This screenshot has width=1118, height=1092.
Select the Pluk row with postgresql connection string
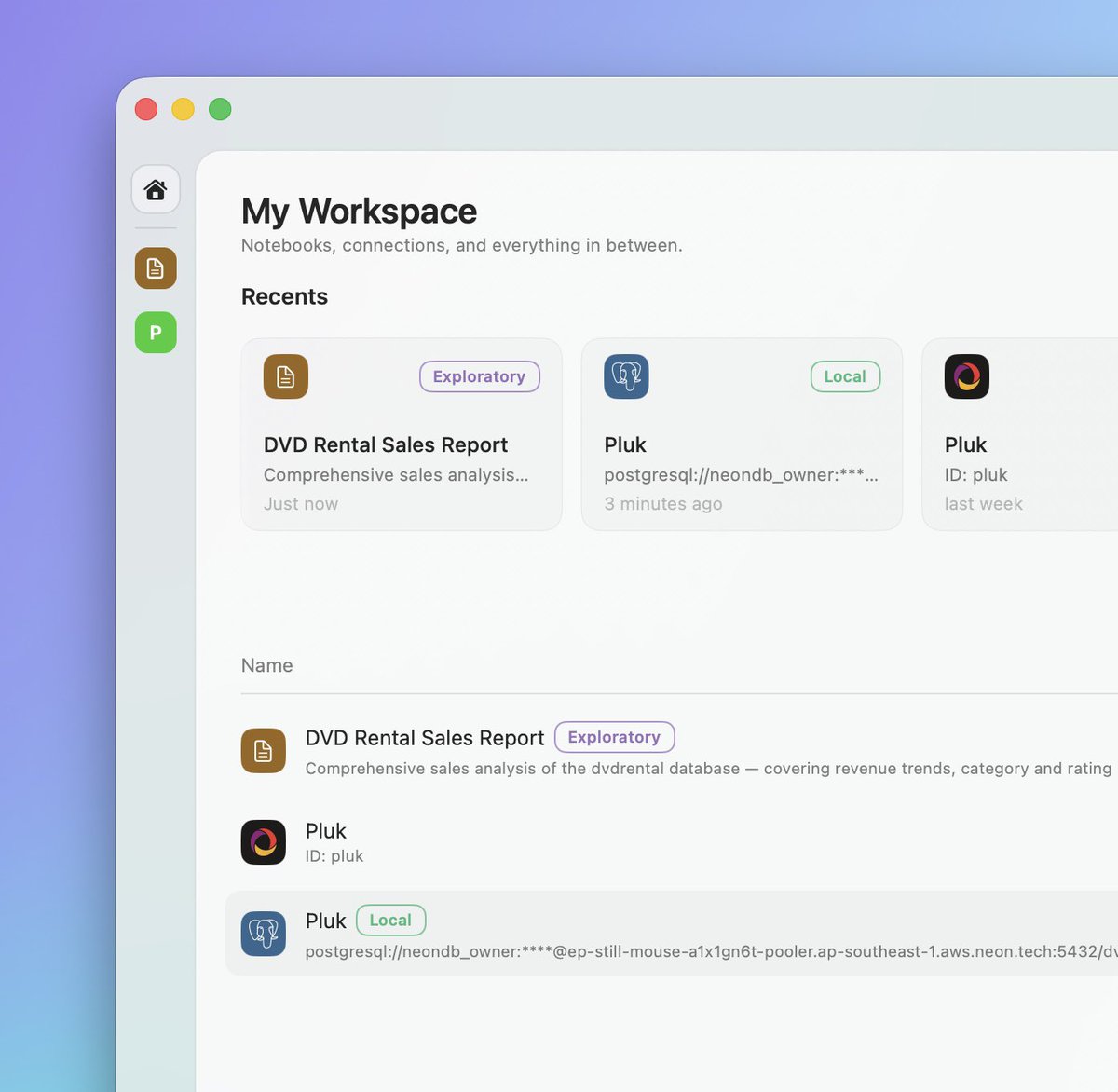pyautogui.click(x=672, y=934)
